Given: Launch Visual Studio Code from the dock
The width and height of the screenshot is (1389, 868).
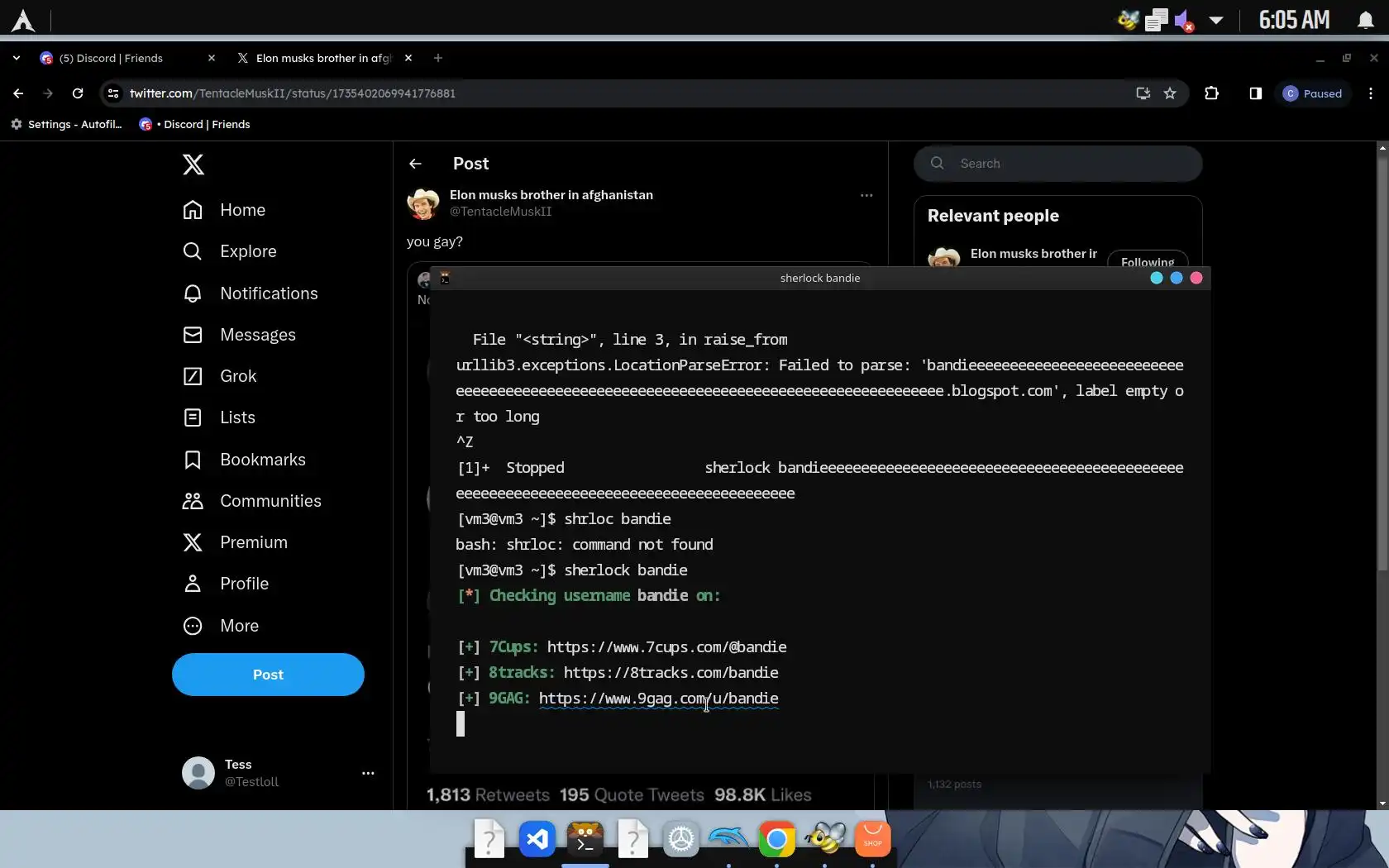Looking at the screenshot, I should pos(537,840).
